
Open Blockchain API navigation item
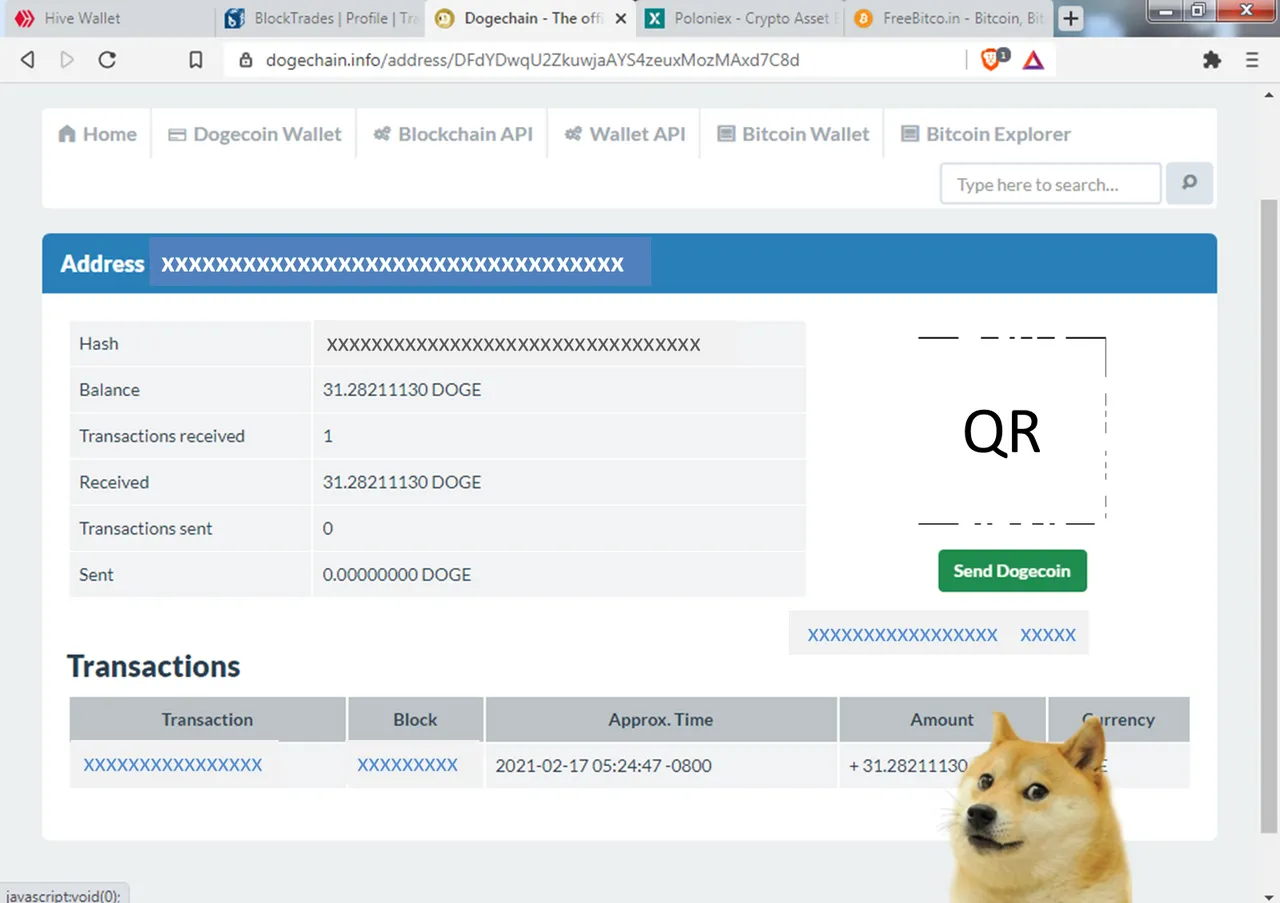point(453,134)
